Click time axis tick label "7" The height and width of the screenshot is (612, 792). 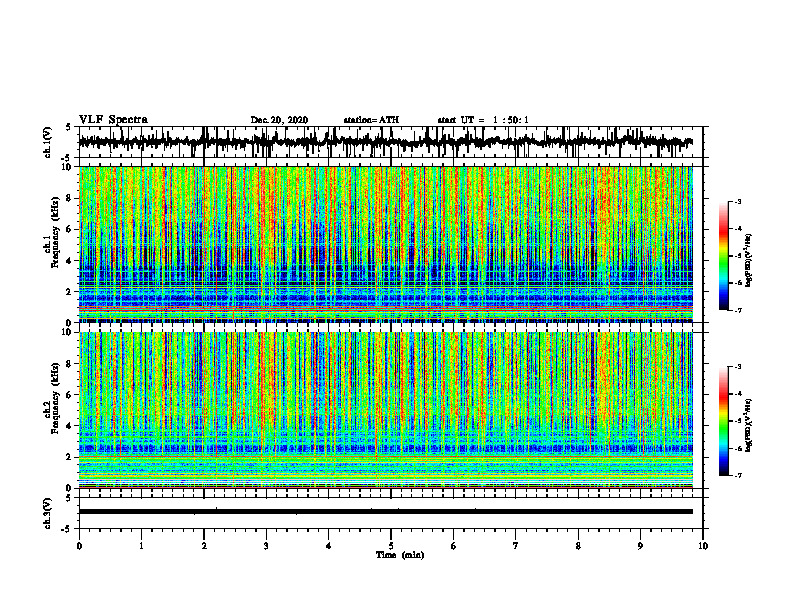tap(516, 546)
